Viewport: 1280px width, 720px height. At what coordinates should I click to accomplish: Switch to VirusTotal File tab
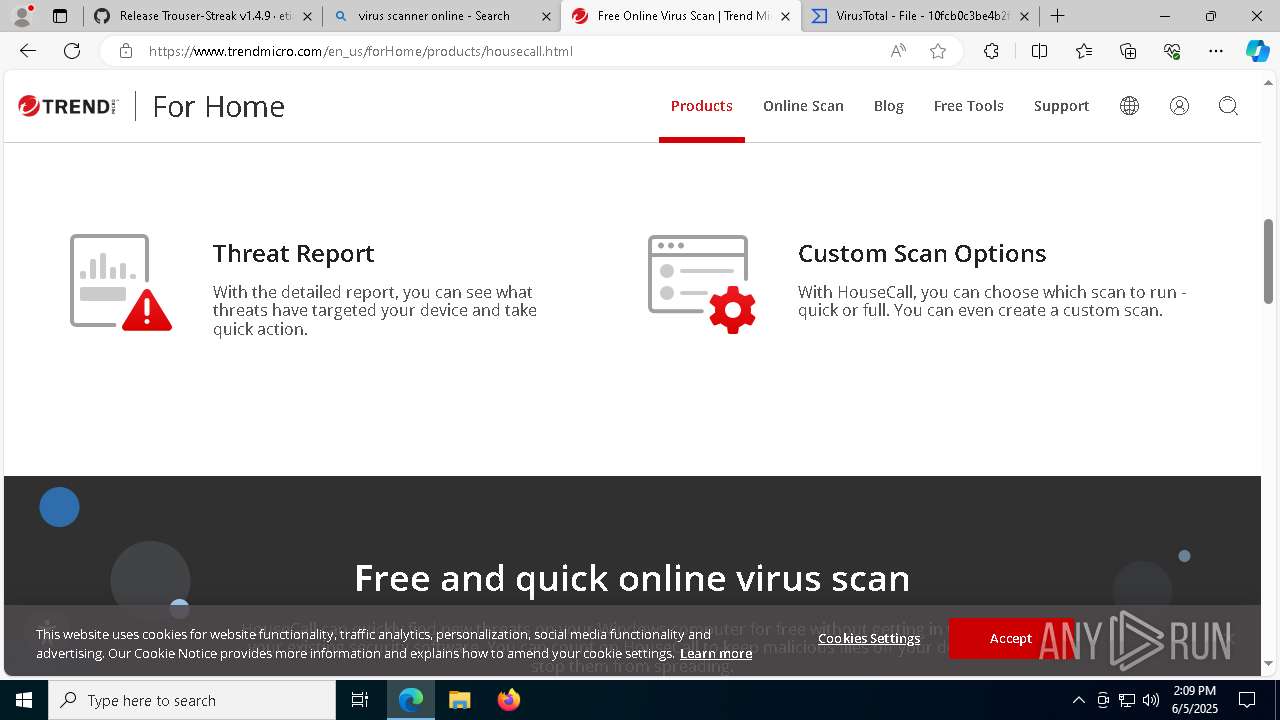pyautogui.click(x=920, y=16)
